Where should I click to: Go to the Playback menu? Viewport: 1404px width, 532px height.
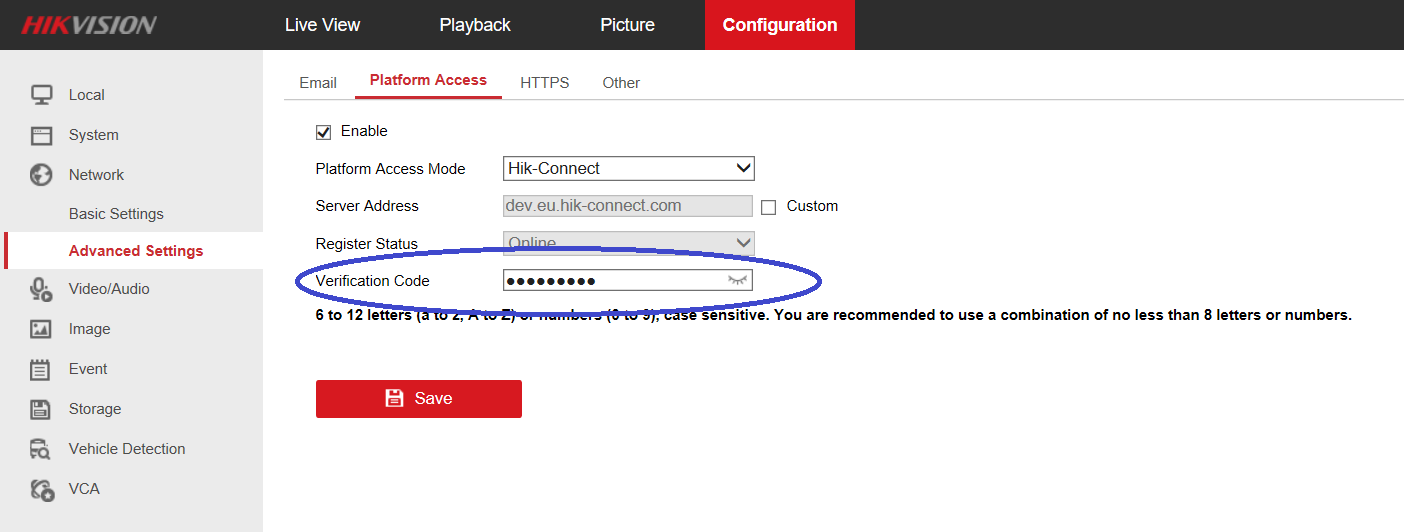[475, 25]
